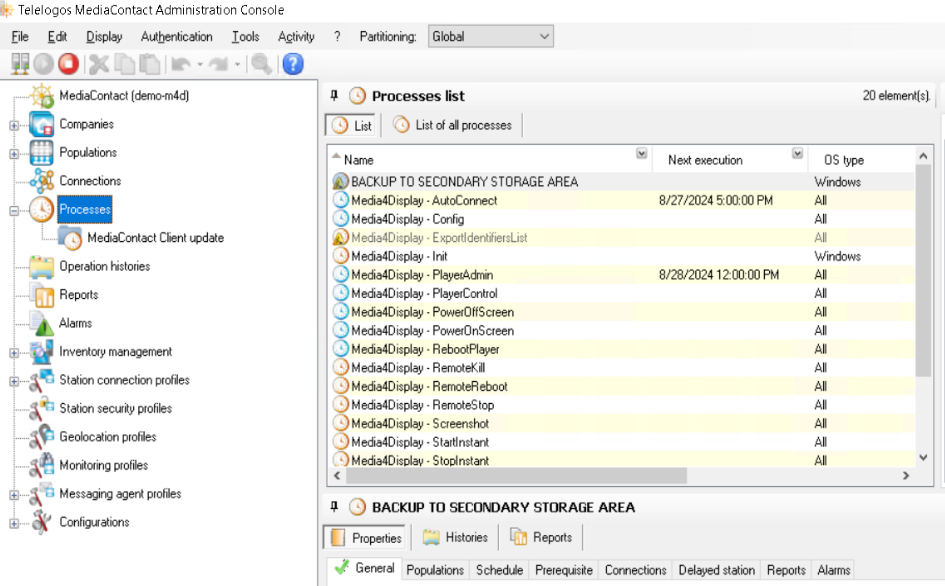
Task: Click the Populations grid icon in the tree
Action: [x=42, y=153]
